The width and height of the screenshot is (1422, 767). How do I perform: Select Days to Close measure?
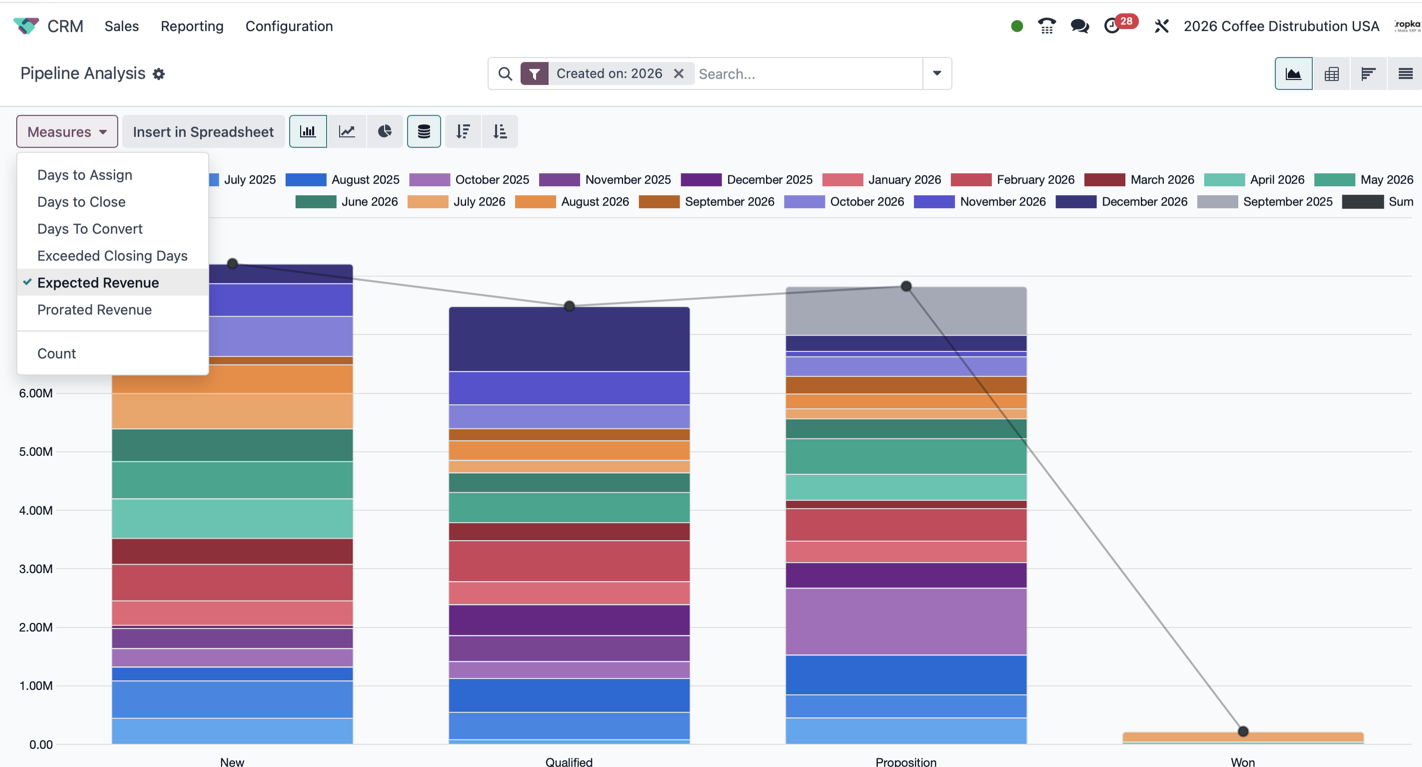(x=113, y=201)
